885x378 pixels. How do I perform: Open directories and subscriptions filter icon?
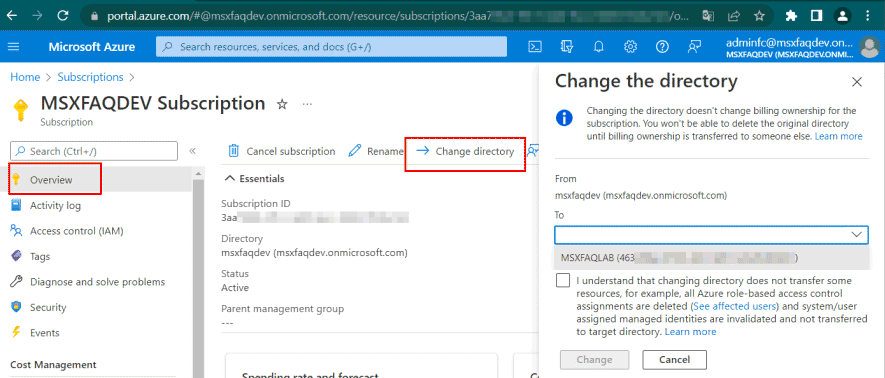[566, 47]
